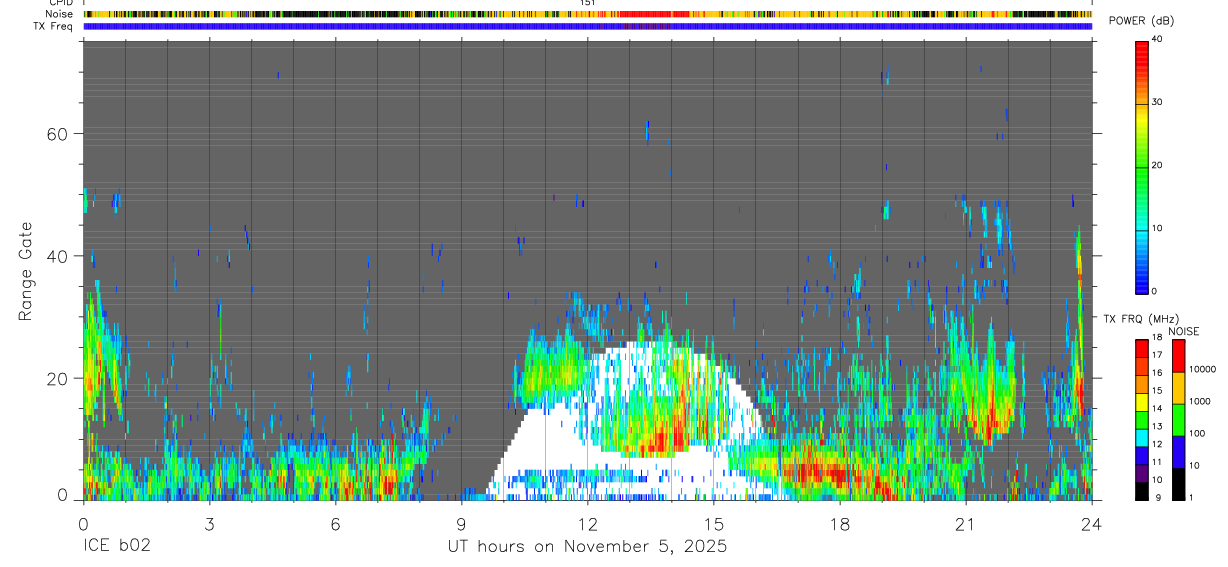Click the blue TX Freq strip above plot

click(x=587, y=27)
